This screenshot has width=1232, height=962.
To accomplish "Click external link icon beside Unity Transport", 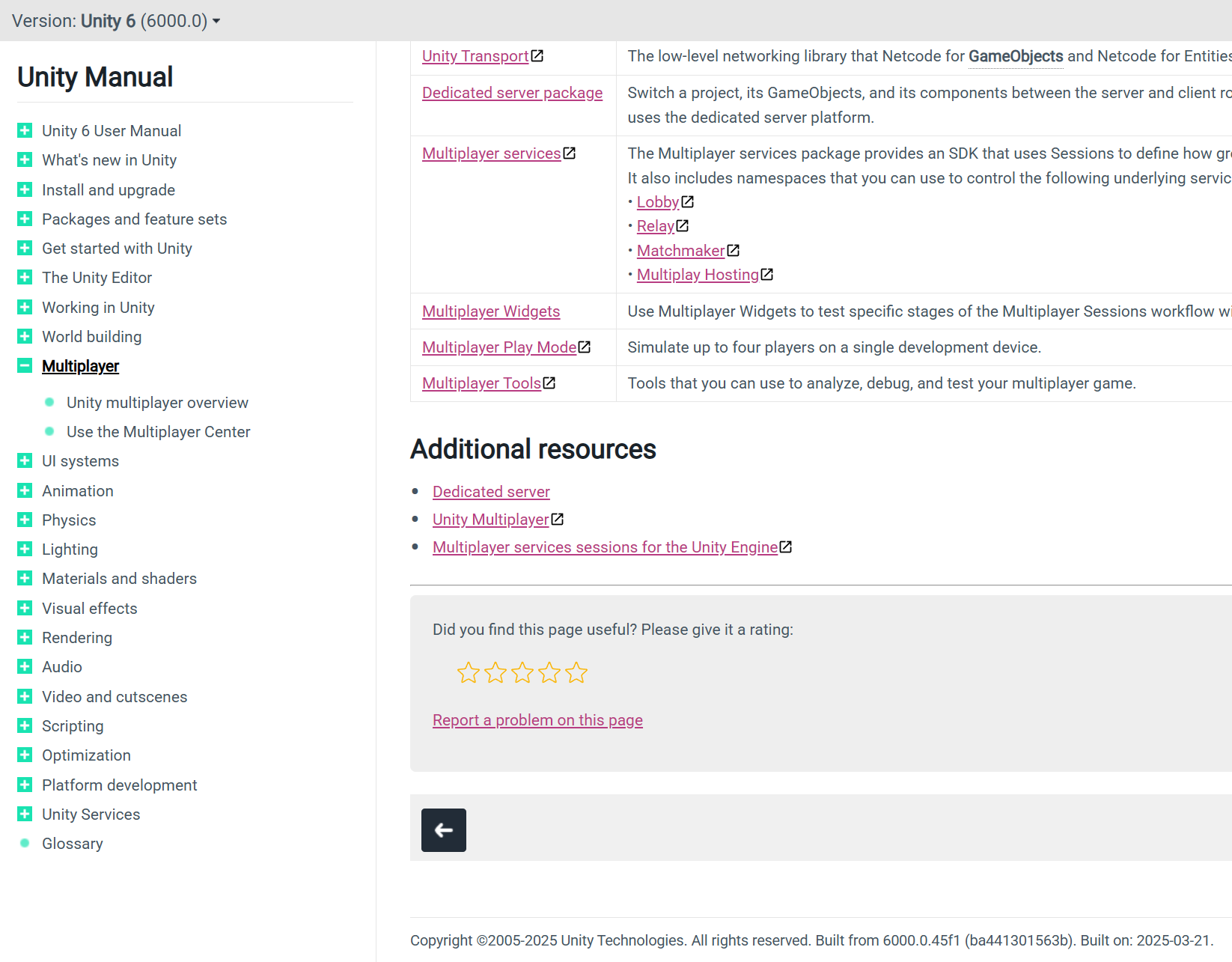I will [x=537, y=55].
